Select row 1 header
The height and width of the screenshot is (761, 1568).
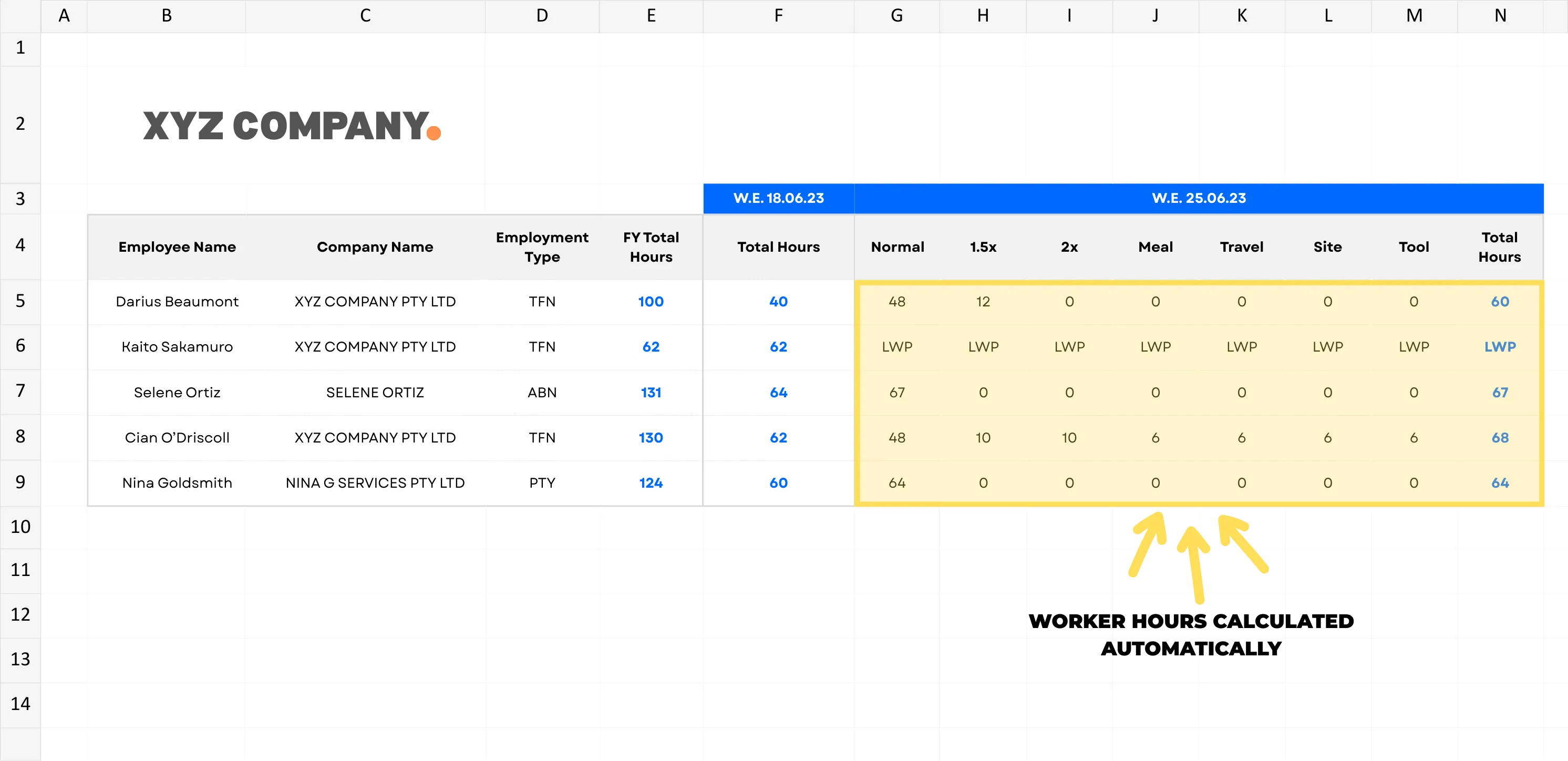[x=20, y=49]
